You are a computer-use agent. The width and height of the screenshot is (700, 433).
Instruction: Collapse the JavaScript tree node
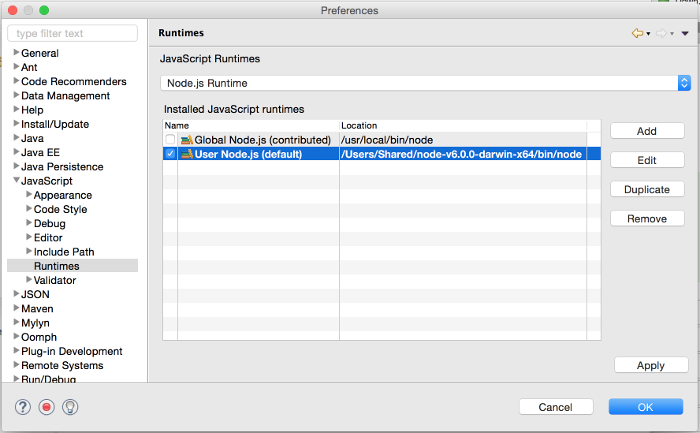16,180
